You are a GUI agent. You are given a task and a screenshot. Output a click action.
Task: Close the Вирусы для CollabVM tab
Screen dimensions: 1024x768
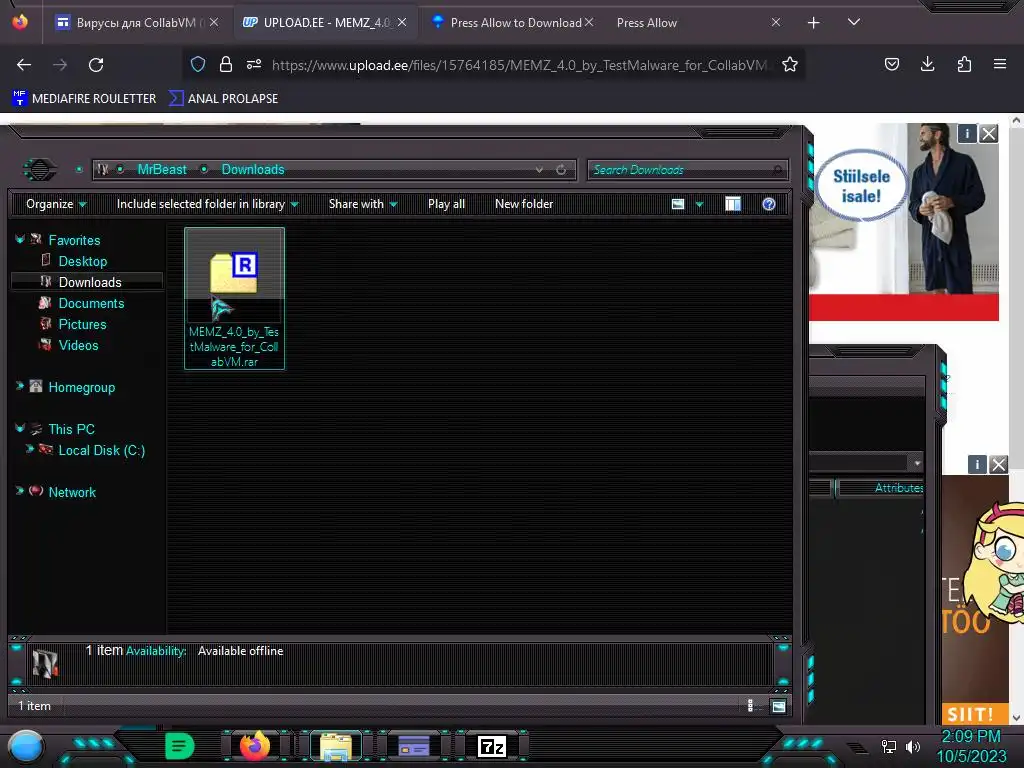214,22
